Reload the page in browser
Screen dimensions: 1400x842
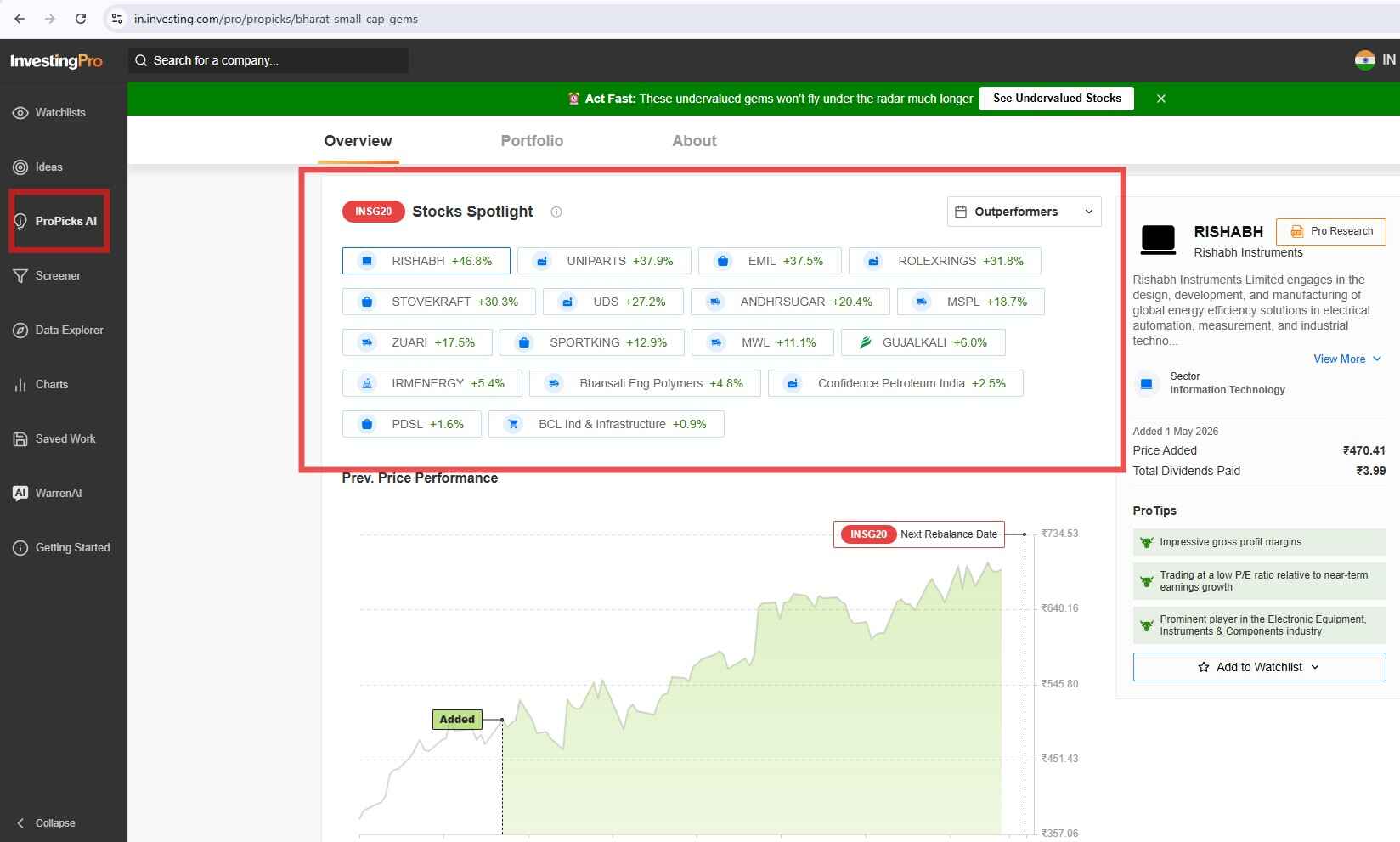click(x=81, y=19)
